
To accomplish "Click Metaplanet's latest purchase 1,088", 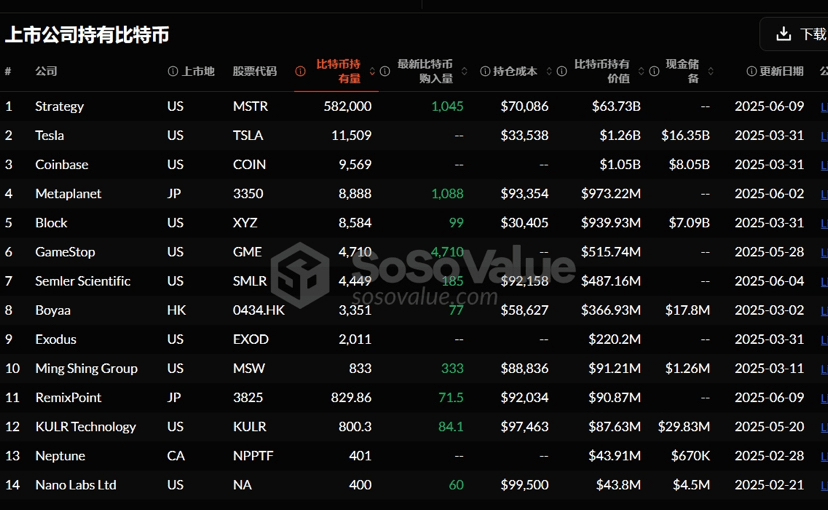I will click(x=447, y=194).
